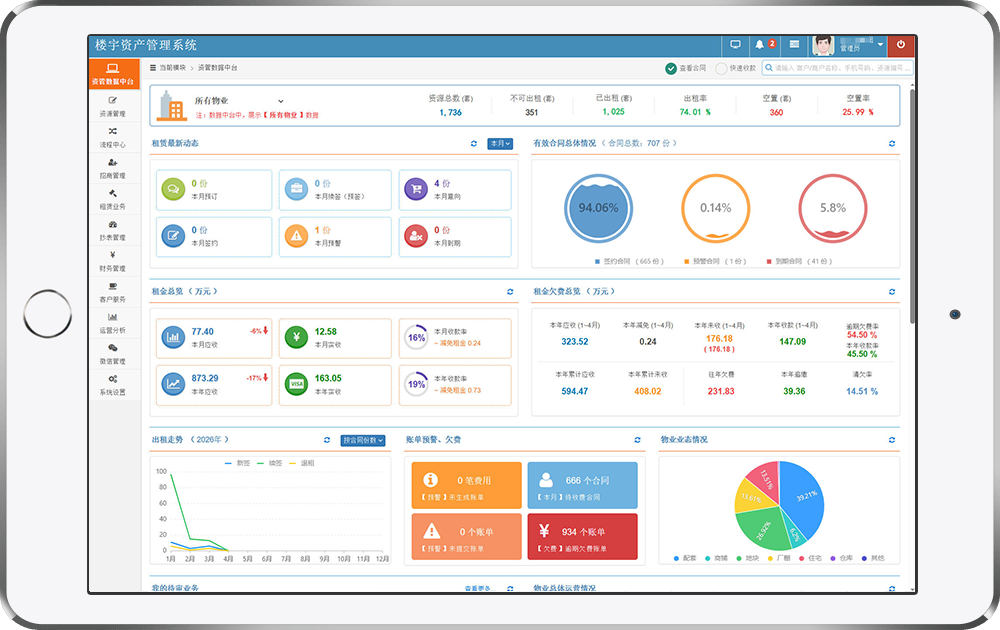
Task: Open the 按合同份数 dropdown in 出租走势
Action: coord(363,440)
